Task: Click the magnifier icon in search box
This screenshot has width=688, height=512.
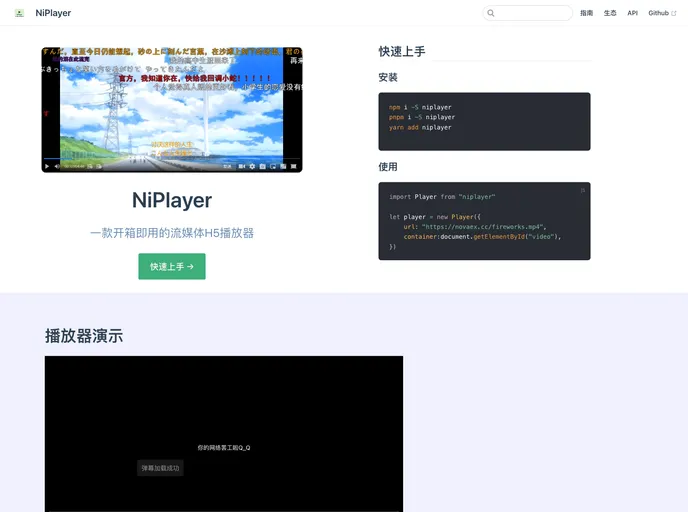Action: (491, 13)
